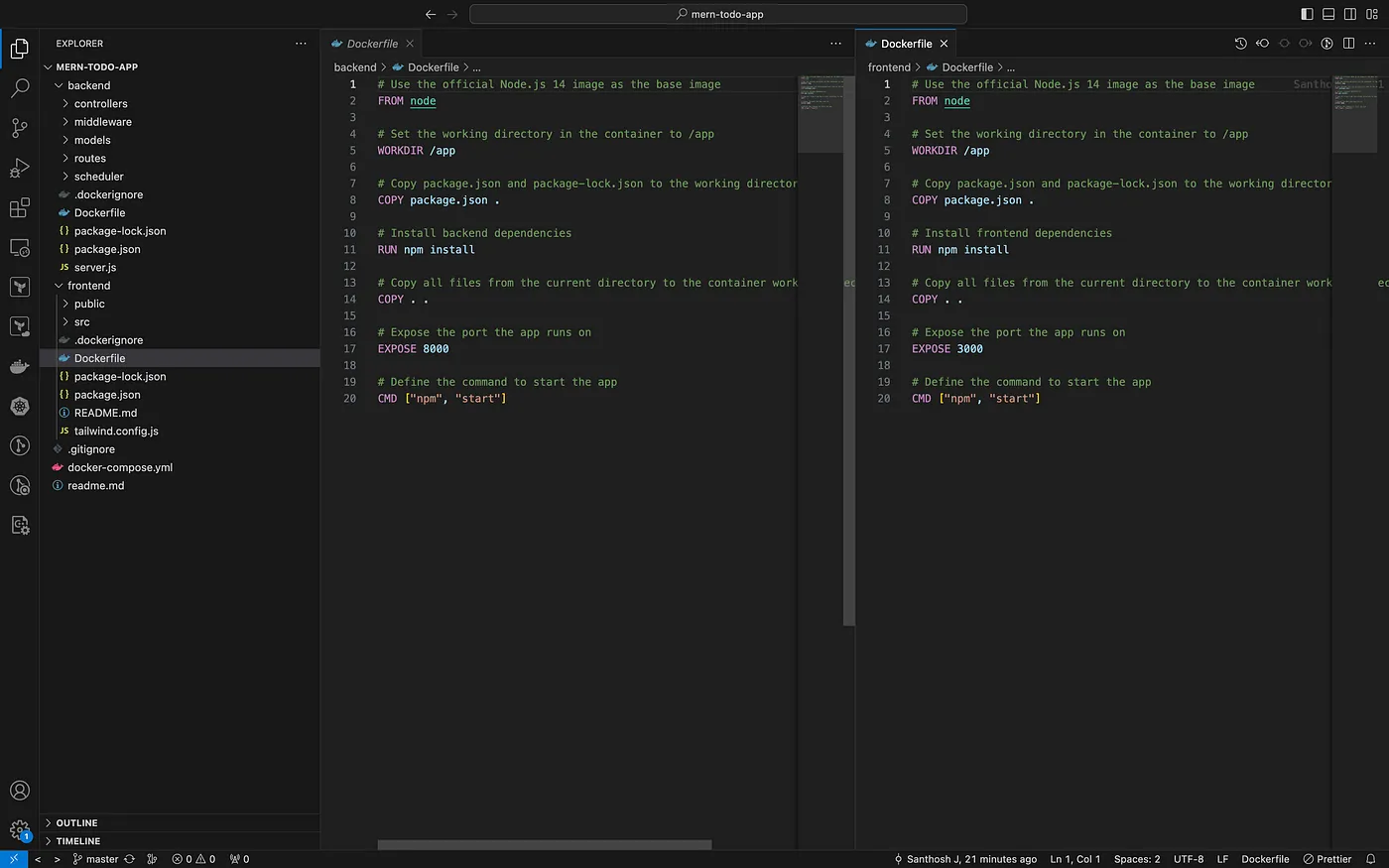Screen dimensions: 1389x868
Task: Click the mern-todo-app command center search box
Action: coord(718,14)
